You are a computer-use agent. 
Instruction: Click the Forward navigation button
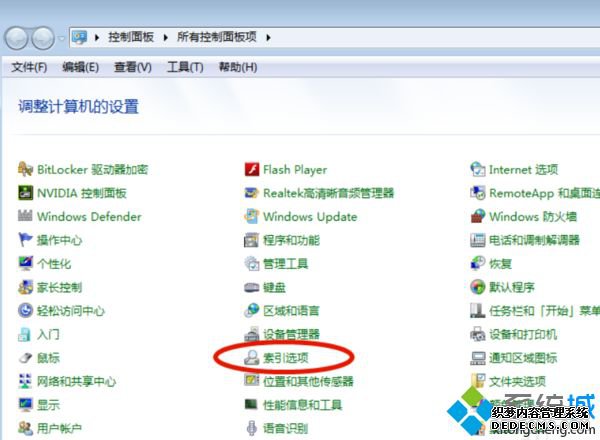[x=42, y=38]
